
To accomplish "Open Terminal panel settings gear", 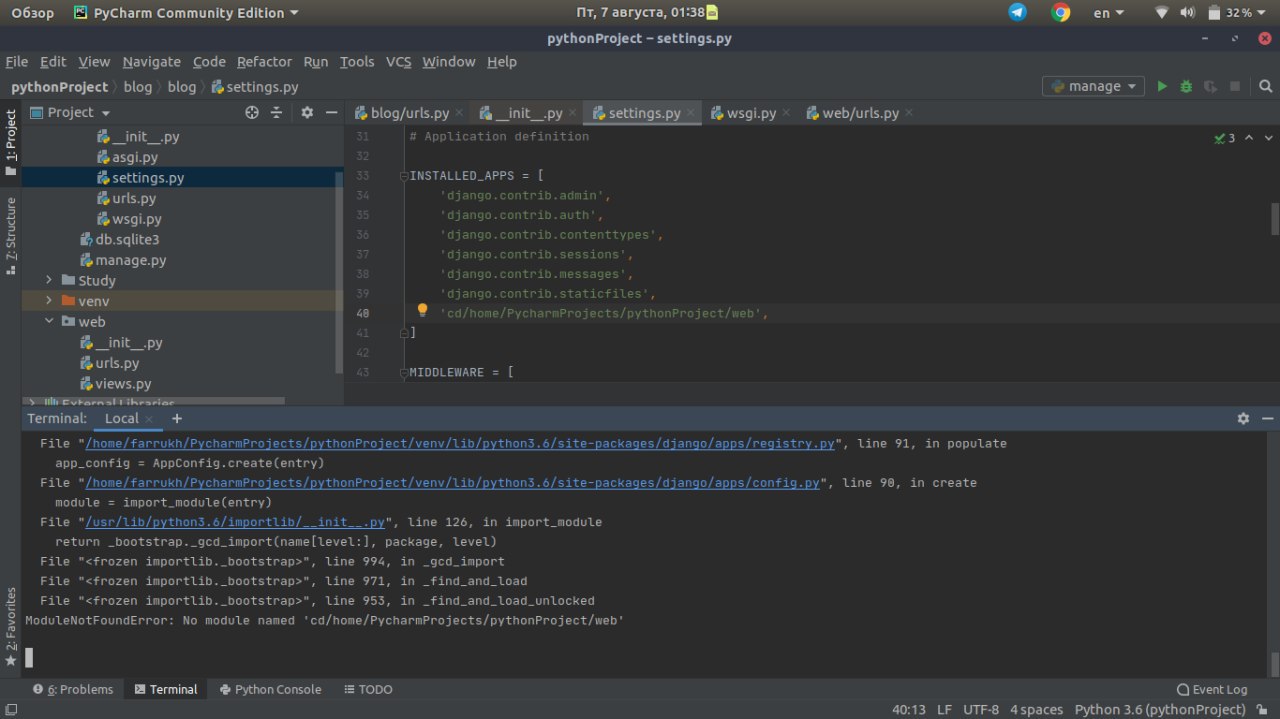I will pyautogui.click(x=1243, y=419).
